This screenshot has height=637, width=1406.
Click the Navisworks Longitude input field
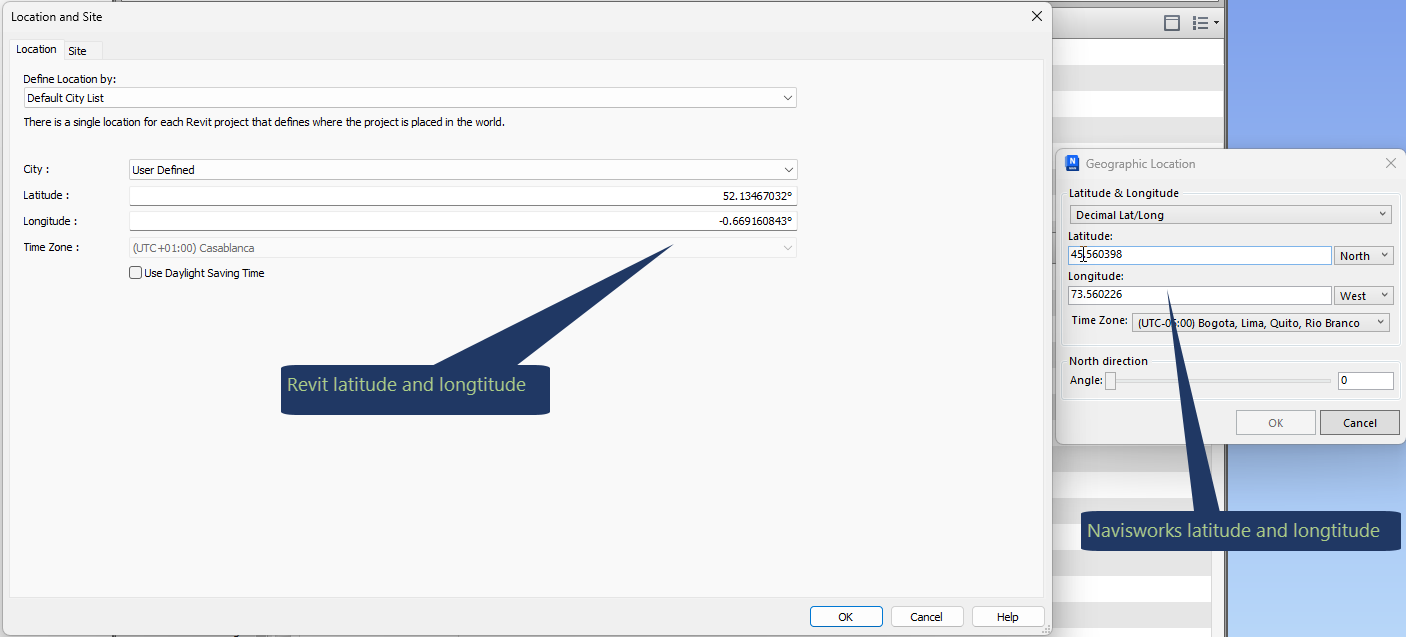[1200, 296]
